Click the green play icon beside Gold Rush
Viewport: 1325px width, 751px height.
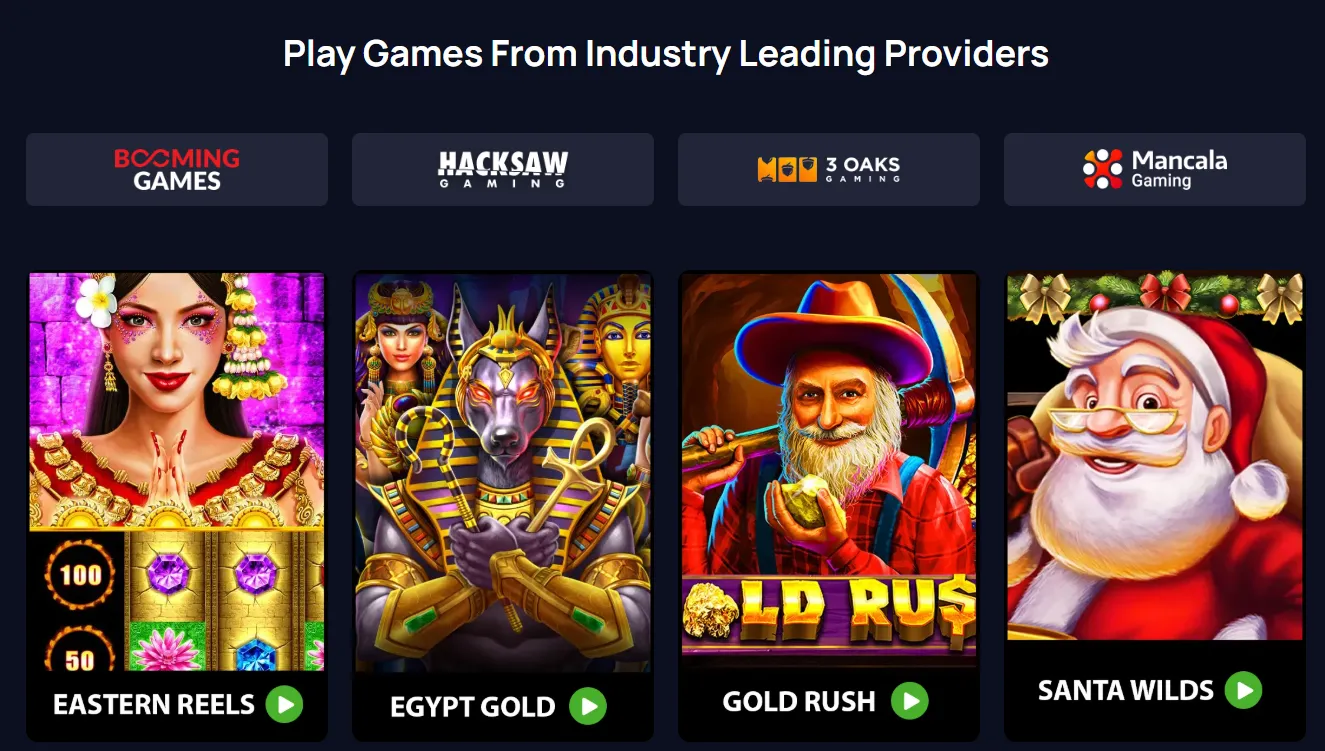click(x=910, y=701)
